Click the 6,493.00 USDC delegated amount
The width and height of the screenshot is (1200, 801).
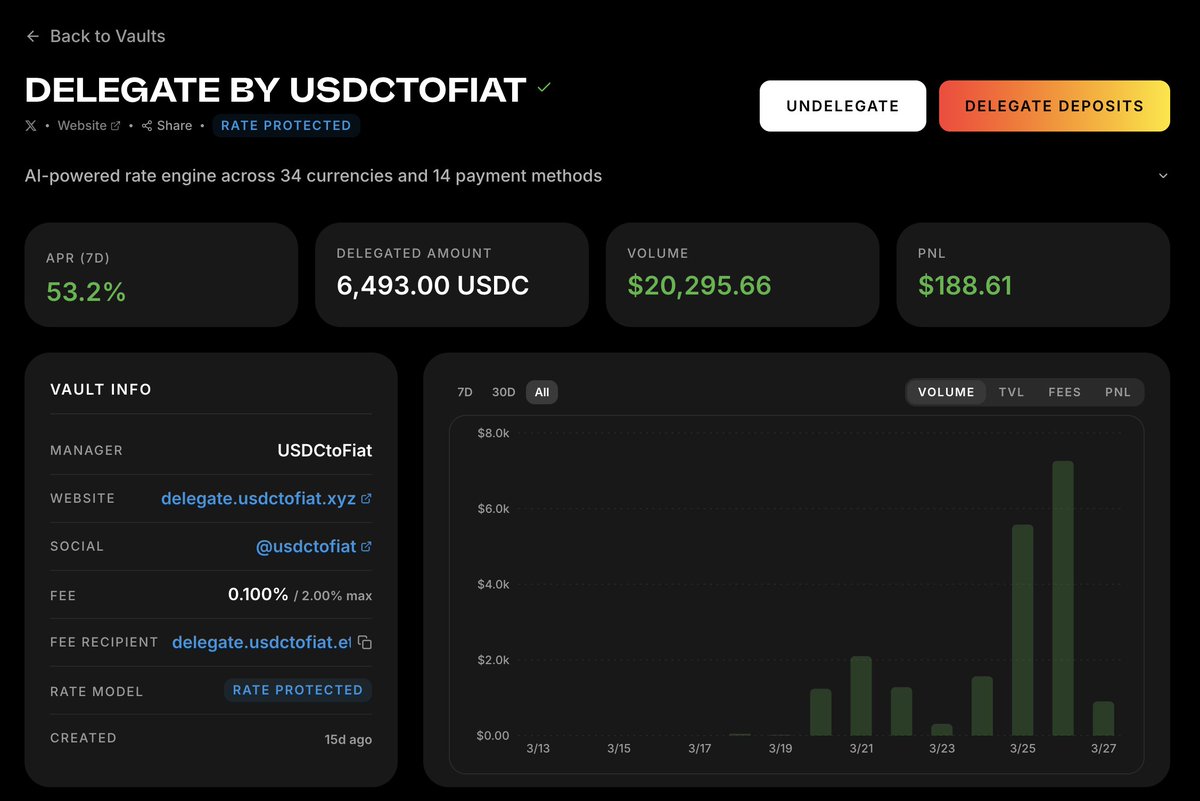433,286
